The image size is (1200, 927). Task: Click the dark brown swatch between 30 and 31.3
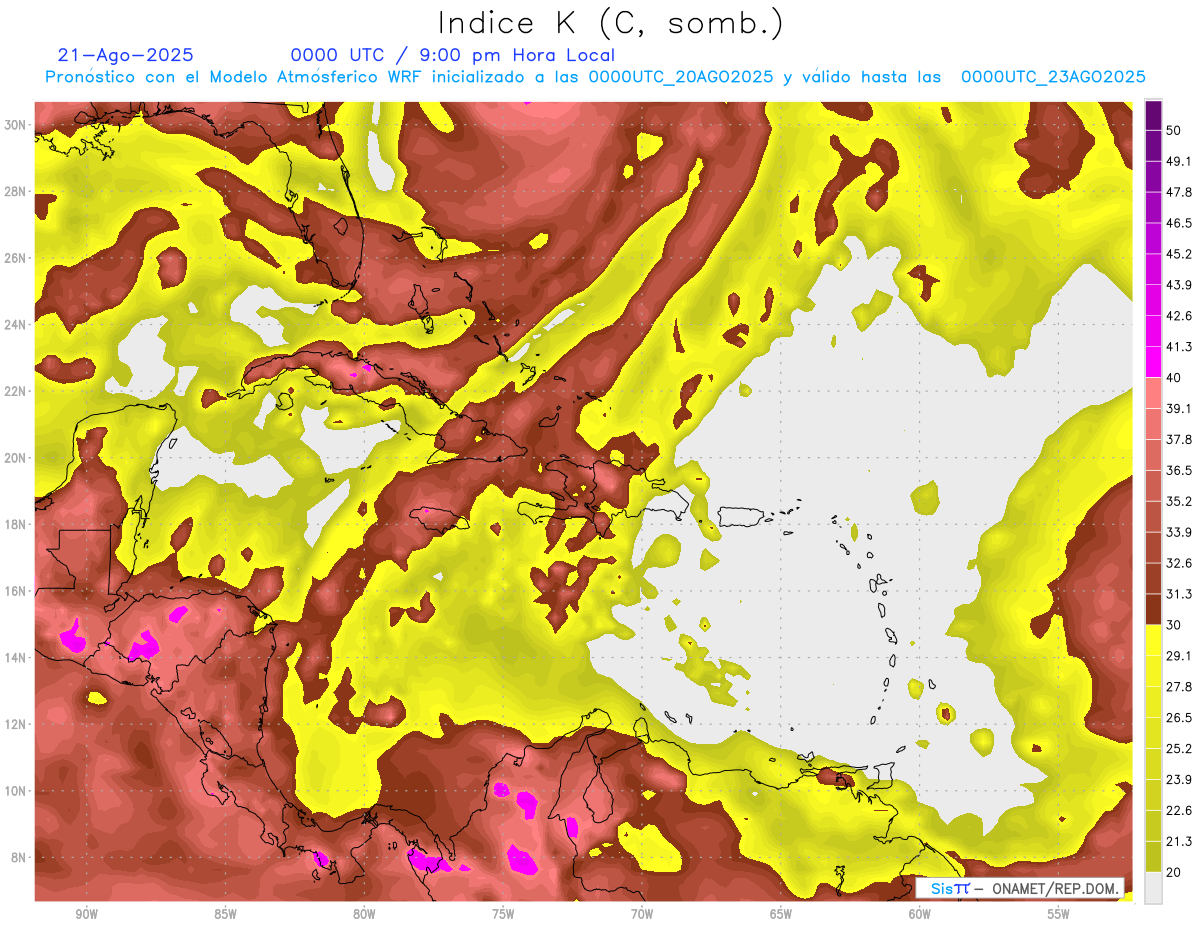[1153, 609]
